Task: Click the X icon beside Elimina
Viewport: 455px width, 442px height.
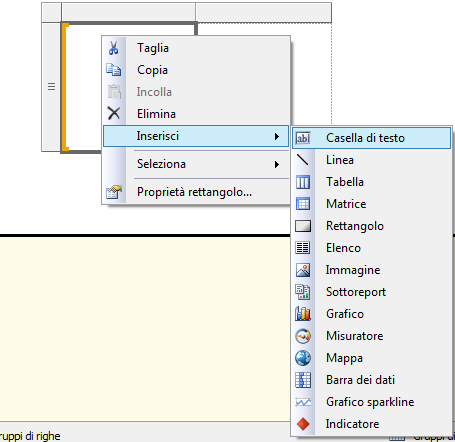Action: click(x=114, y=113)
